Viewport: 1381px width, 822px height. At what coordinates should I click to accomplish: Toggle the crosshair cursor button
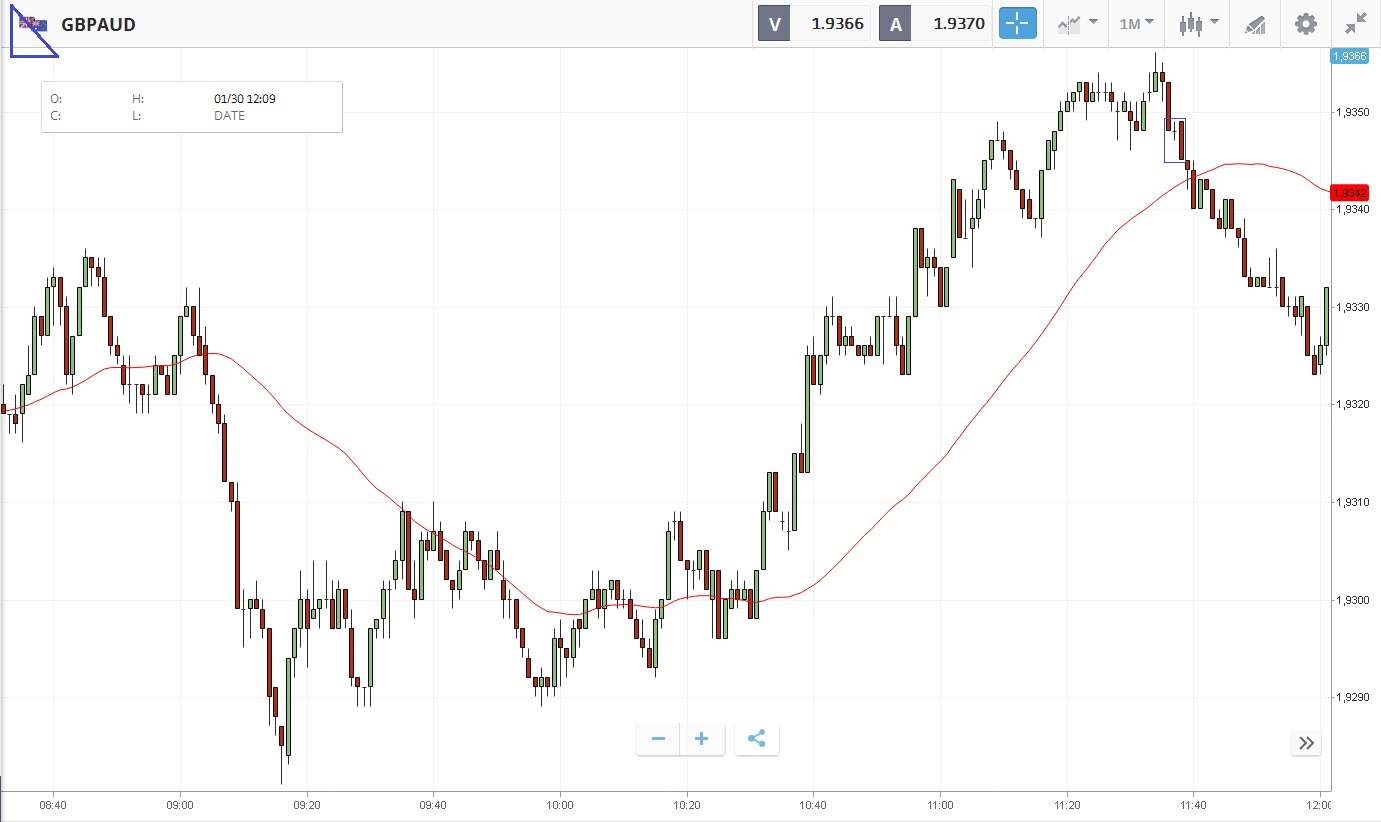(1018, 24)
